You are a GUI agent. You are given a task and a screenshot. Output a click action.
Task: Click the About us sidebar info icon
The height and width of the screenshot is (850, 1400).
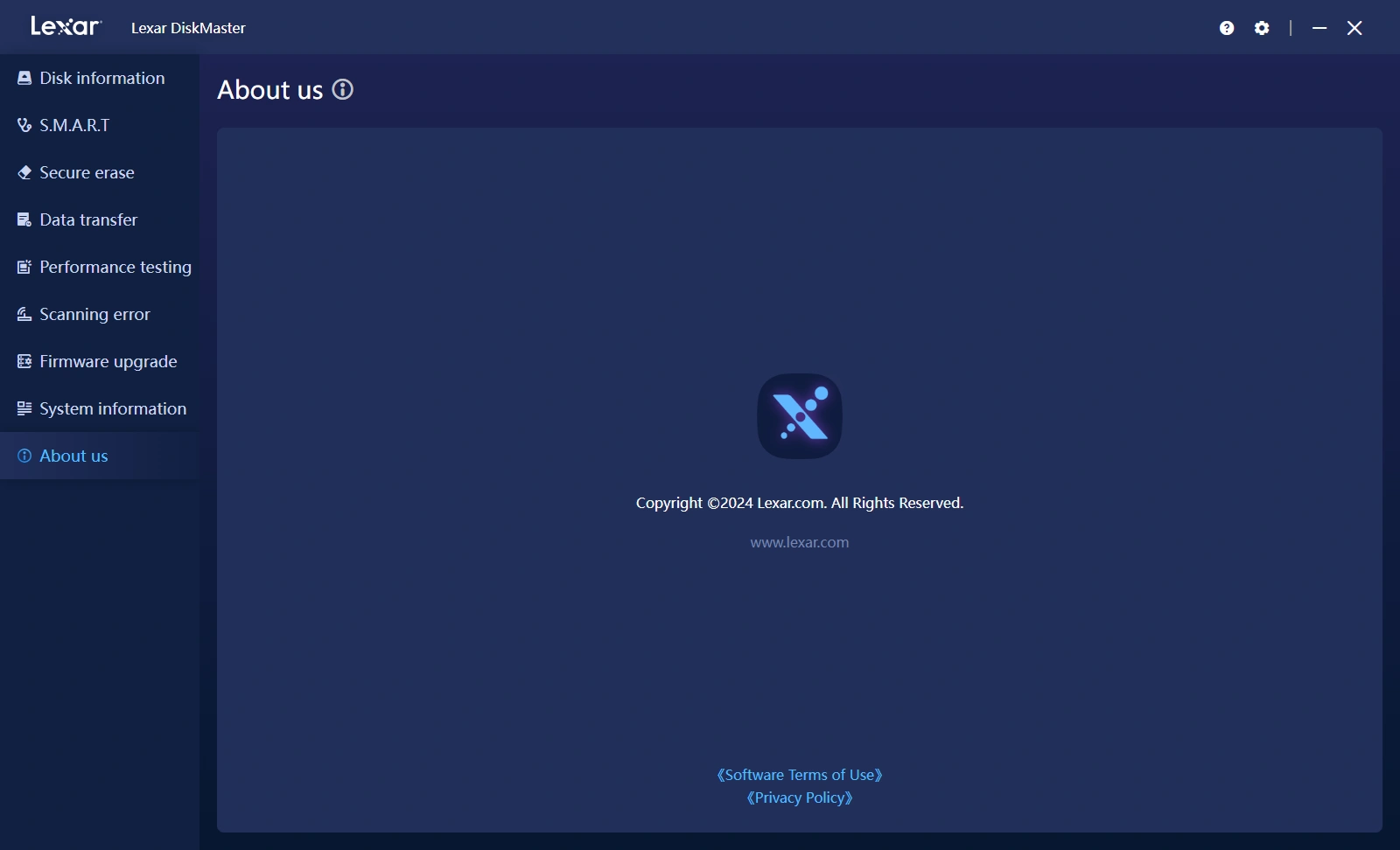pos(24,456)
